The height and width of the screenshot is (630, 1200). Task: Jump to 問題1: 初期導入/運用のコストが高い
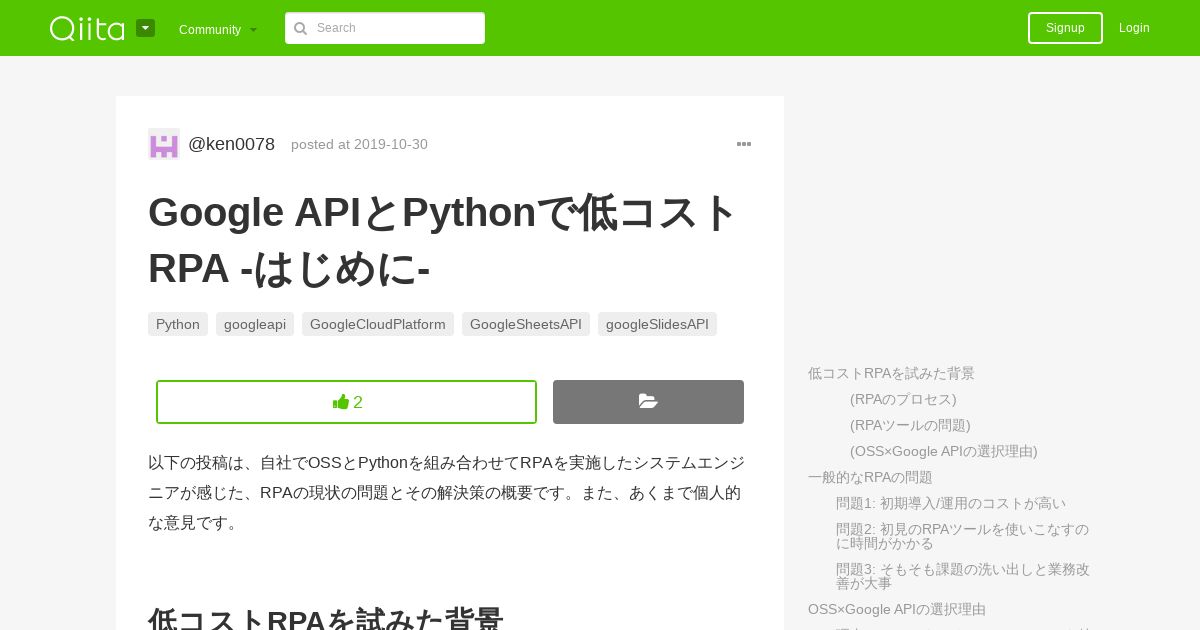point(951,503)
